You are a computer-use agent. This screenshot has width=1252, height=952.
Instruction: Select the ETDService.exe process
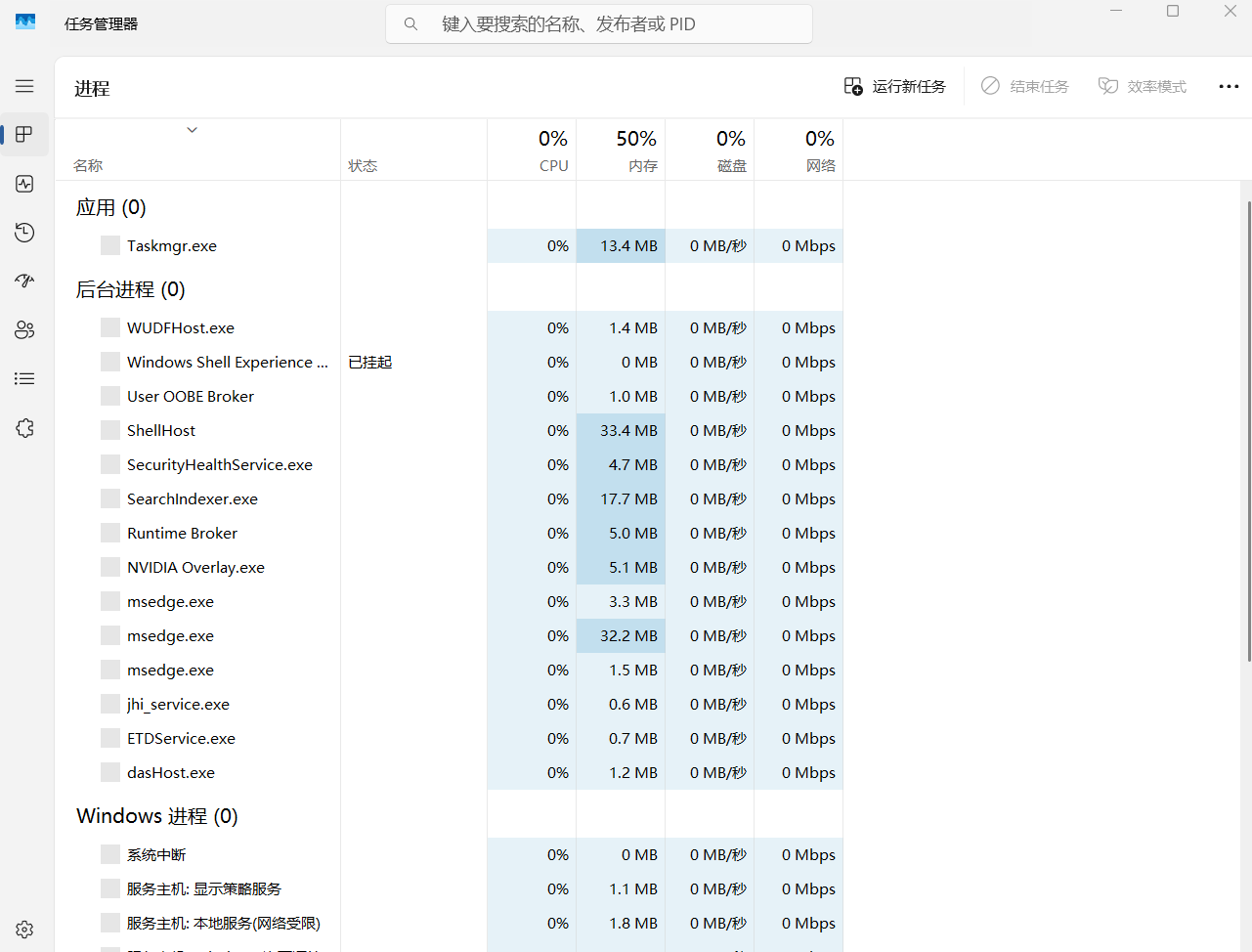click(450, 738)
